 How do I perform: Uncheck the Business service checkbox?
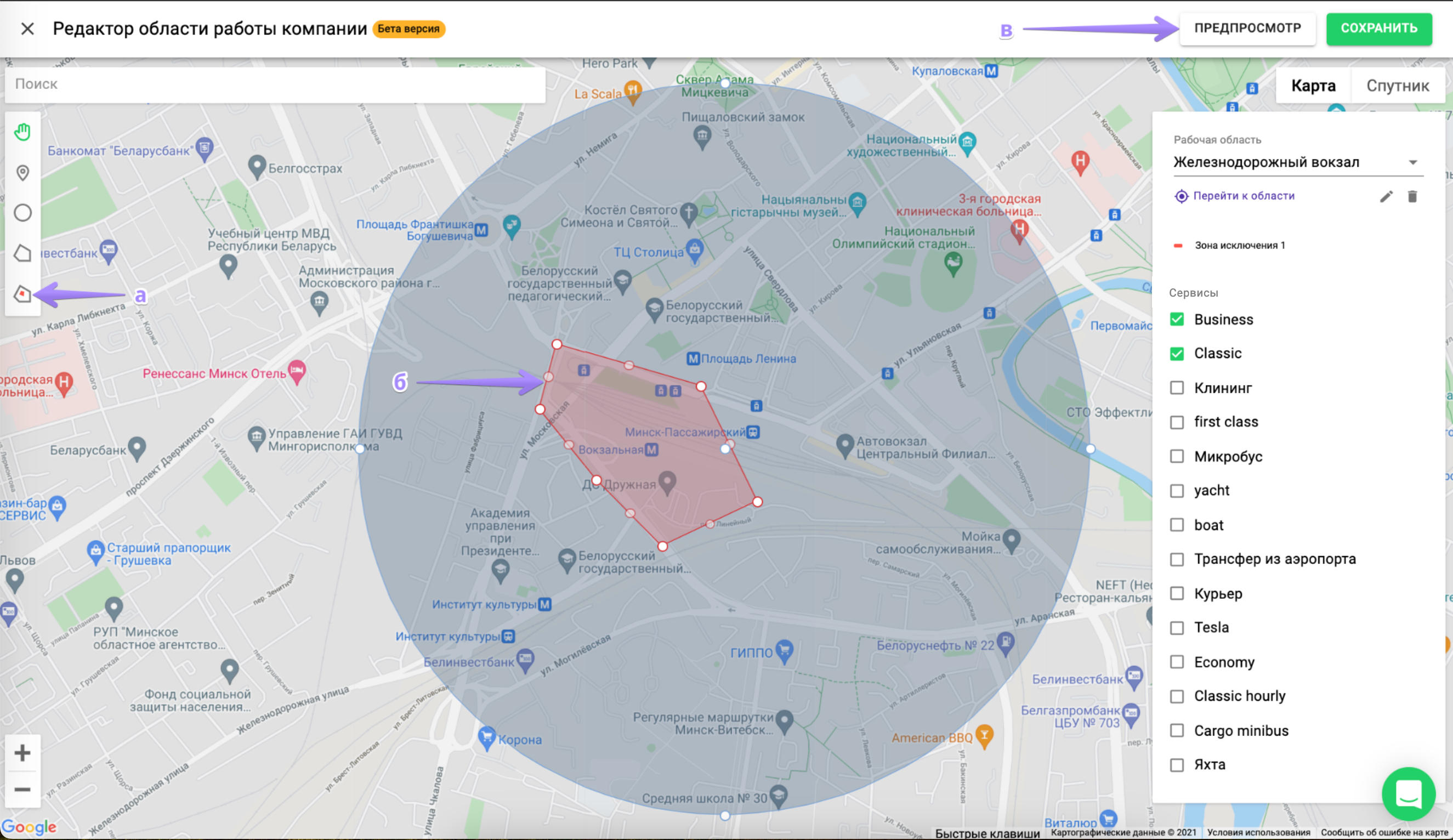tap(1177, 320)
